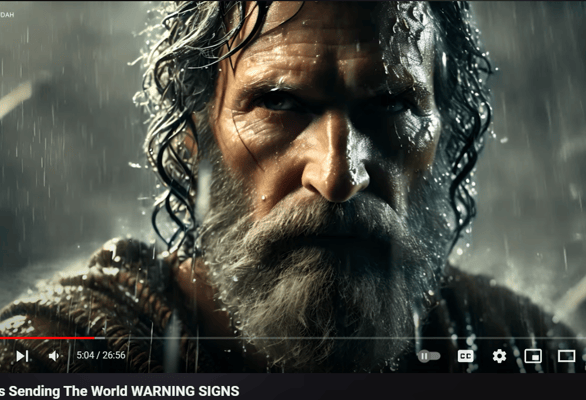This screenshot has height=400, width=586.
Task: Mute the video volume
Action: pyautogui.click(x=54, y=356)
